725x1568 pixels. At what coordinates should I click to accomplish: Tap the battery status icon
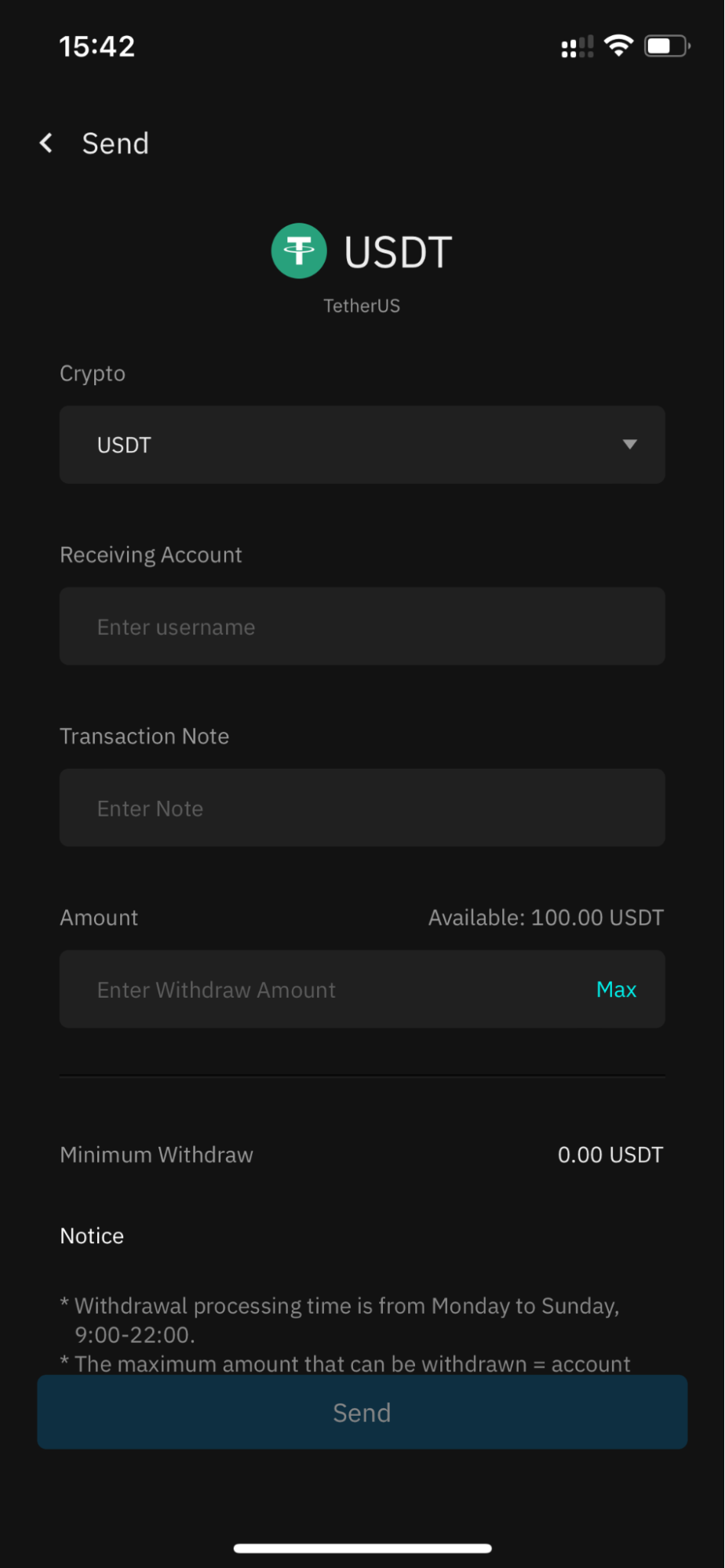[667, 46]
